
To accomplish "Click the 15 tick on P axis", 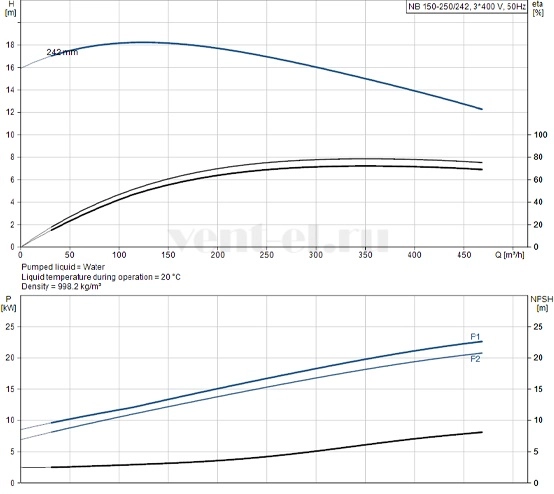I will 10,389.
